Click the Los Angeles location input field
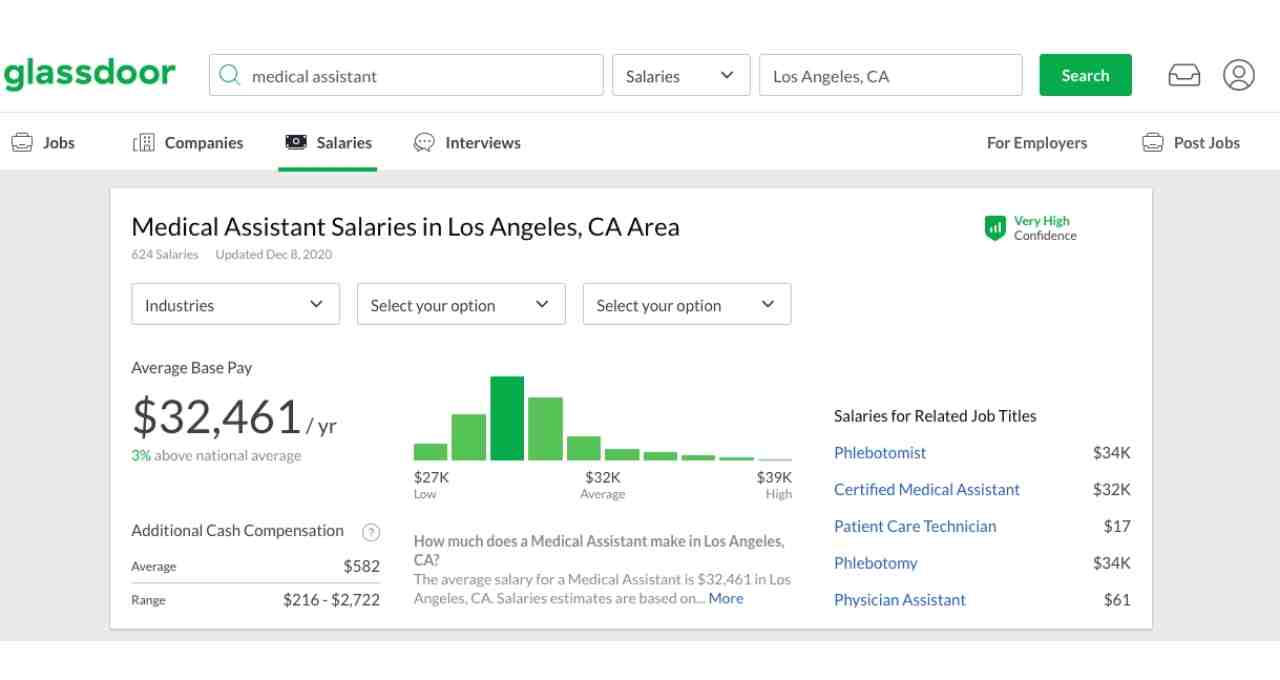 (x=890, y=75)
